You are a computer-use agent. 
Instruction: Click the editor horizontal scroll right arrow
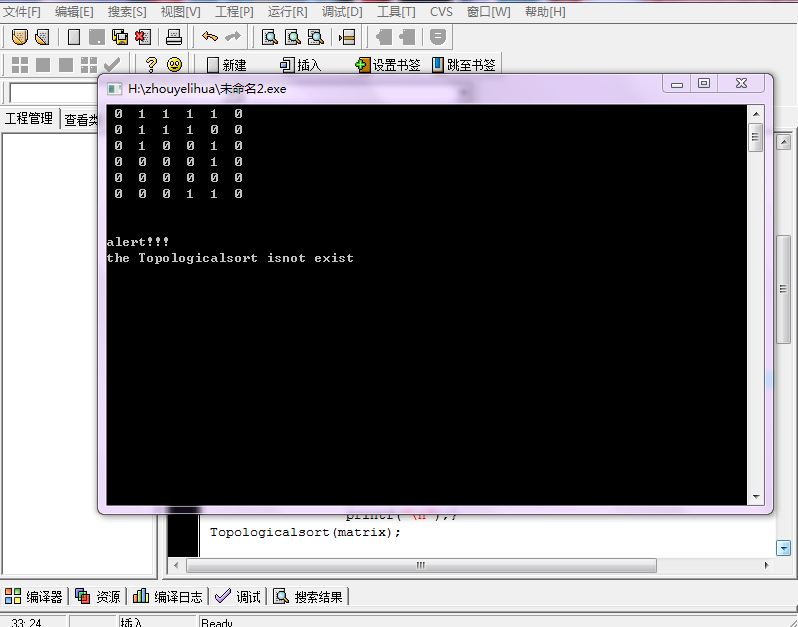[x=766, y=565]
